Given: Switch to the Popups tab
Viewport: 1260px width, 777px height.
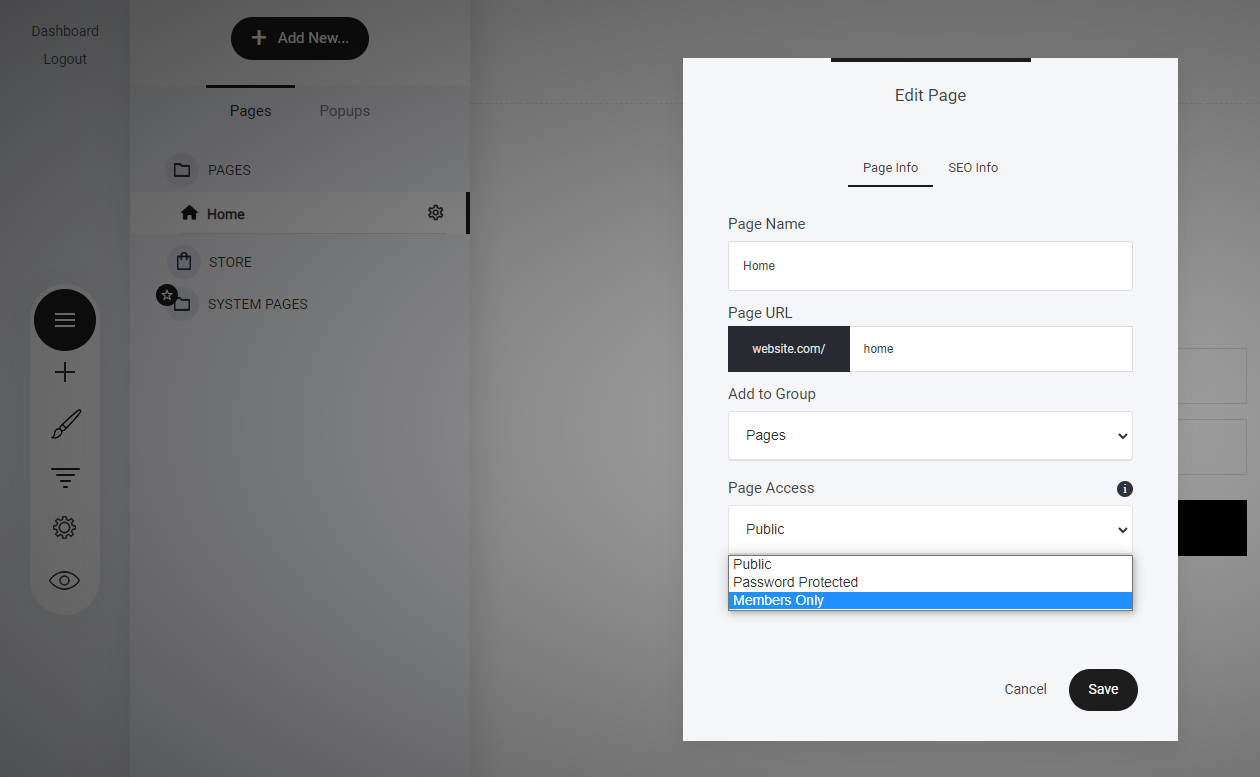Looking at the screenshot, I should pyautogui.click(x=344, y=111).
